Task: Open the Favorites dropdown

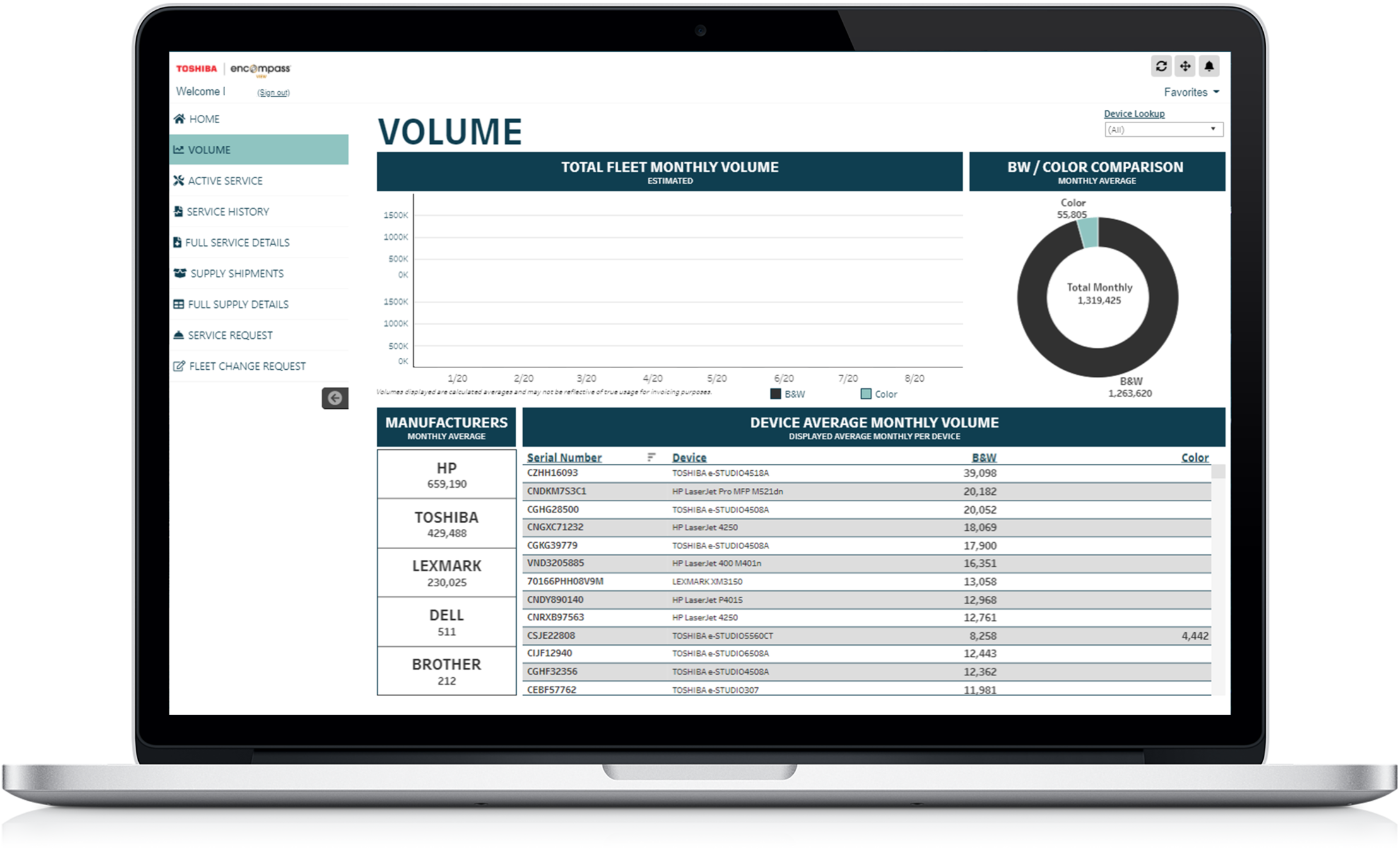Action: [1191, 92]
